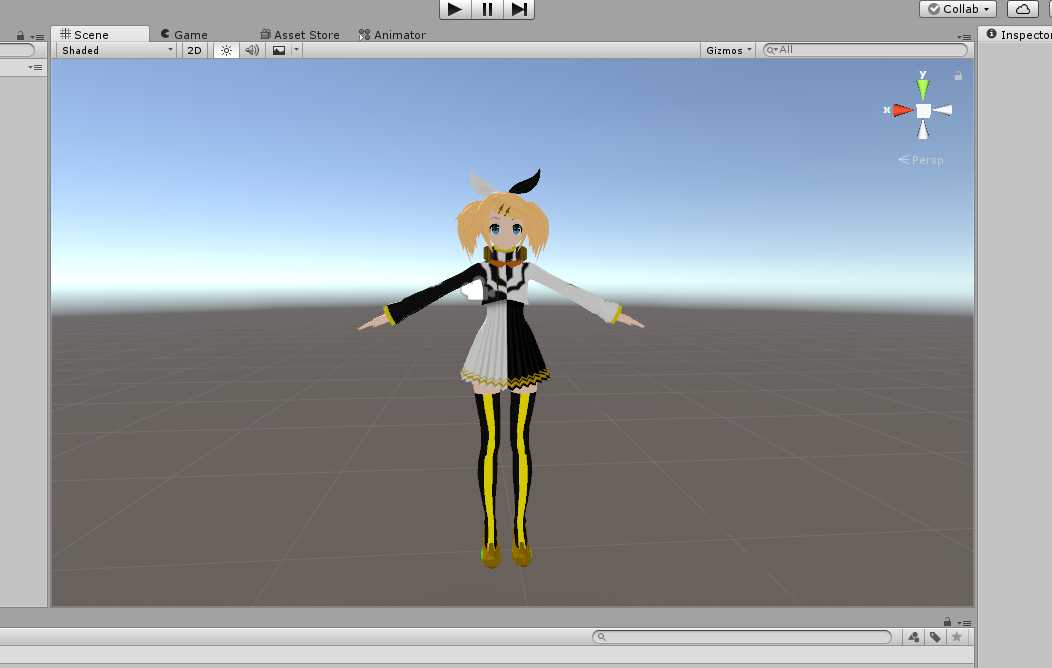Open the Shaded draw mode dropdown
Screen dimensions: 1052x668
[116, 50]
